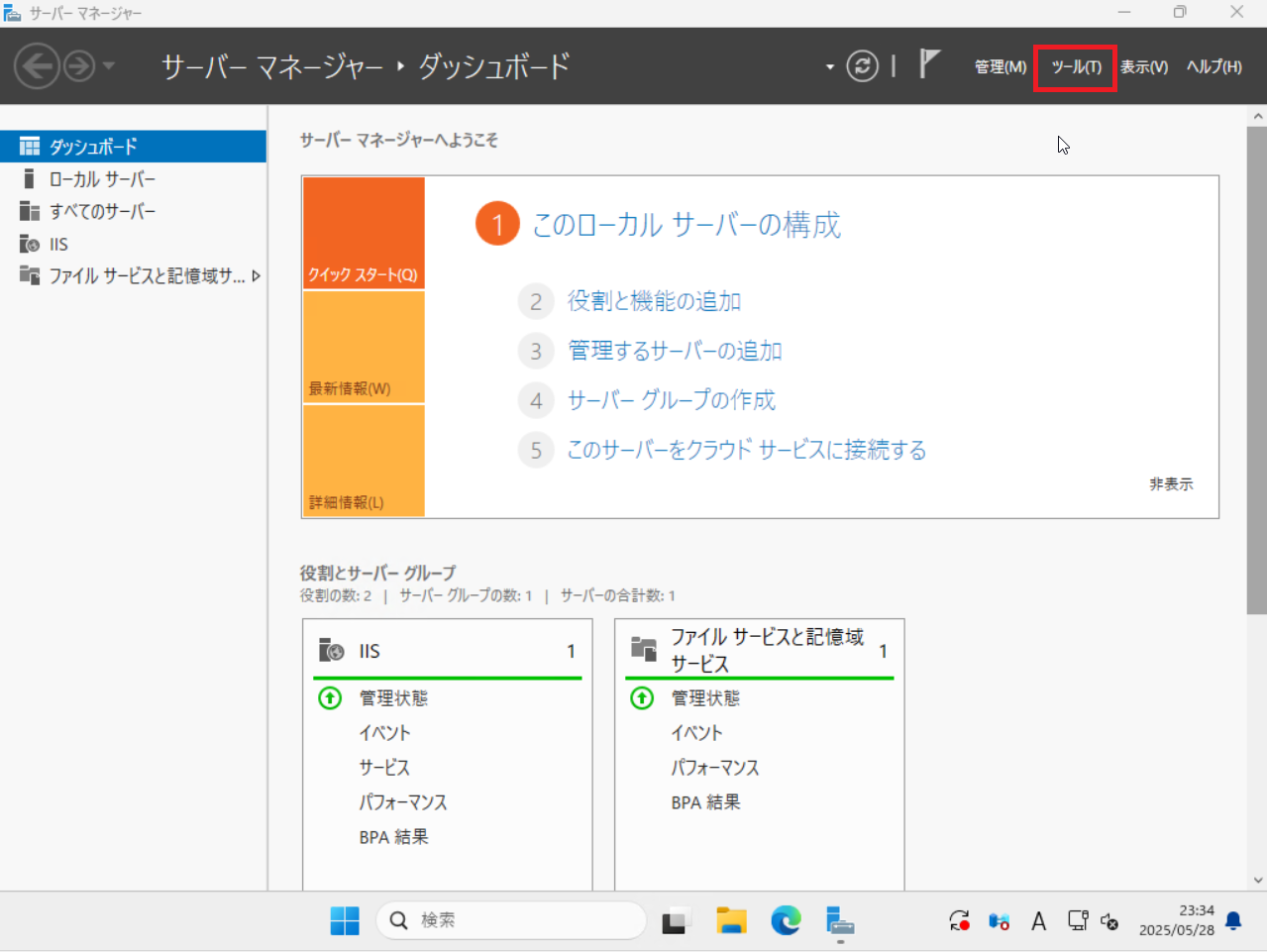Click the ローカル サーバー sidebar icon
Image resolution: width=1267 pixels, height=952 pixels.
[30, 179]
